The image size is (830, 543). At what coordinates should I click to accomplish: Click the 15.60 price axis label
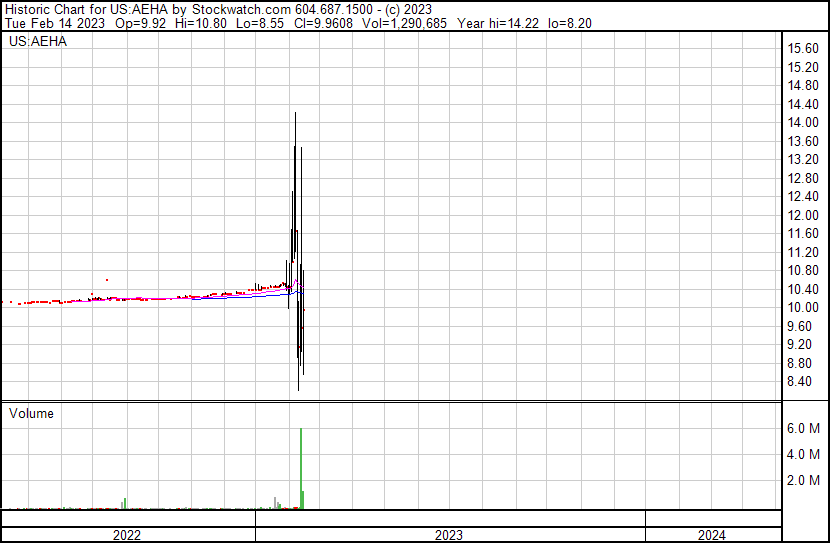803,48
